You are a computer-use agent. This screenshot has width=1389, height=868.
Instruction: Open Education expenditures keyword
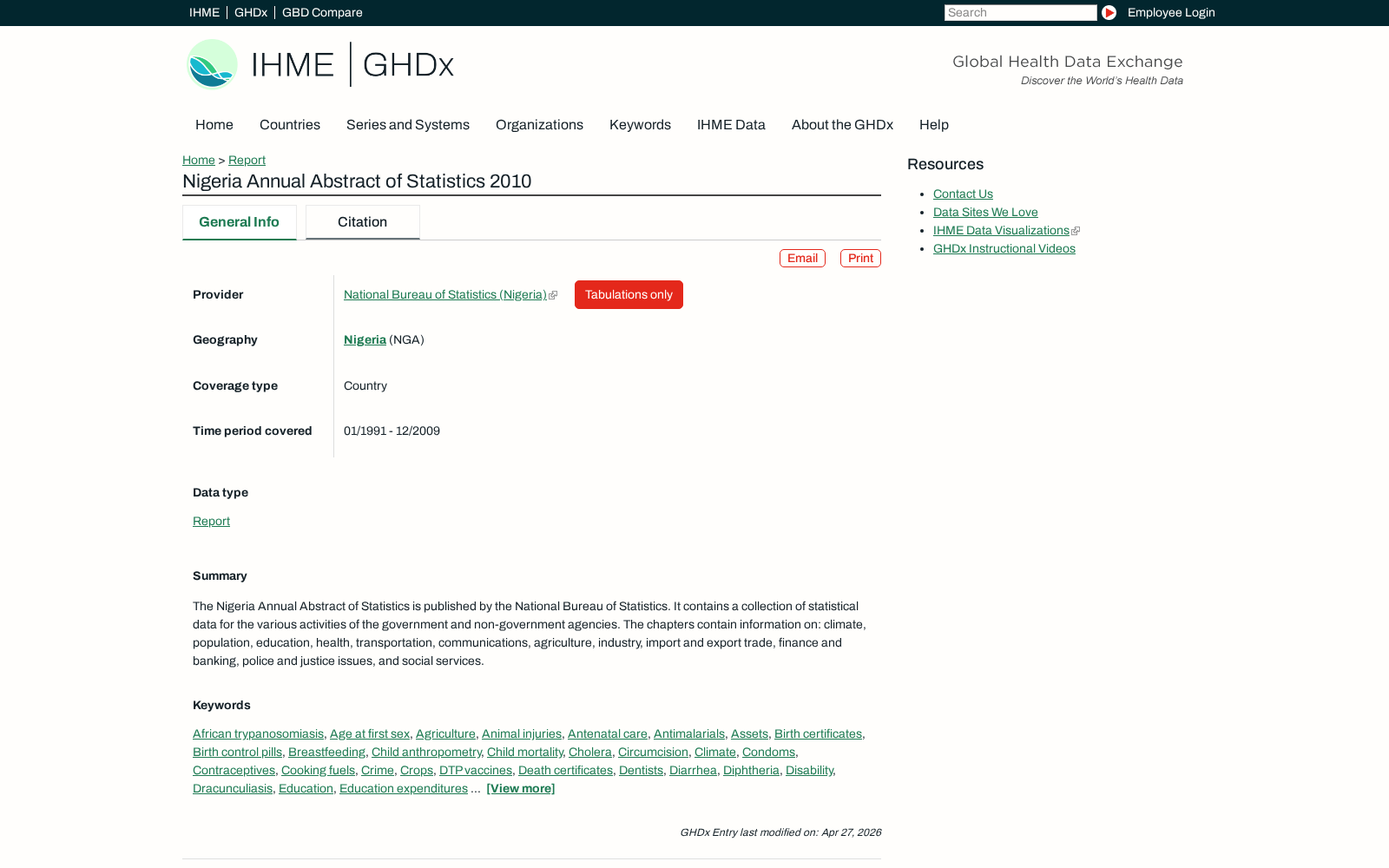tap(404, 788)
